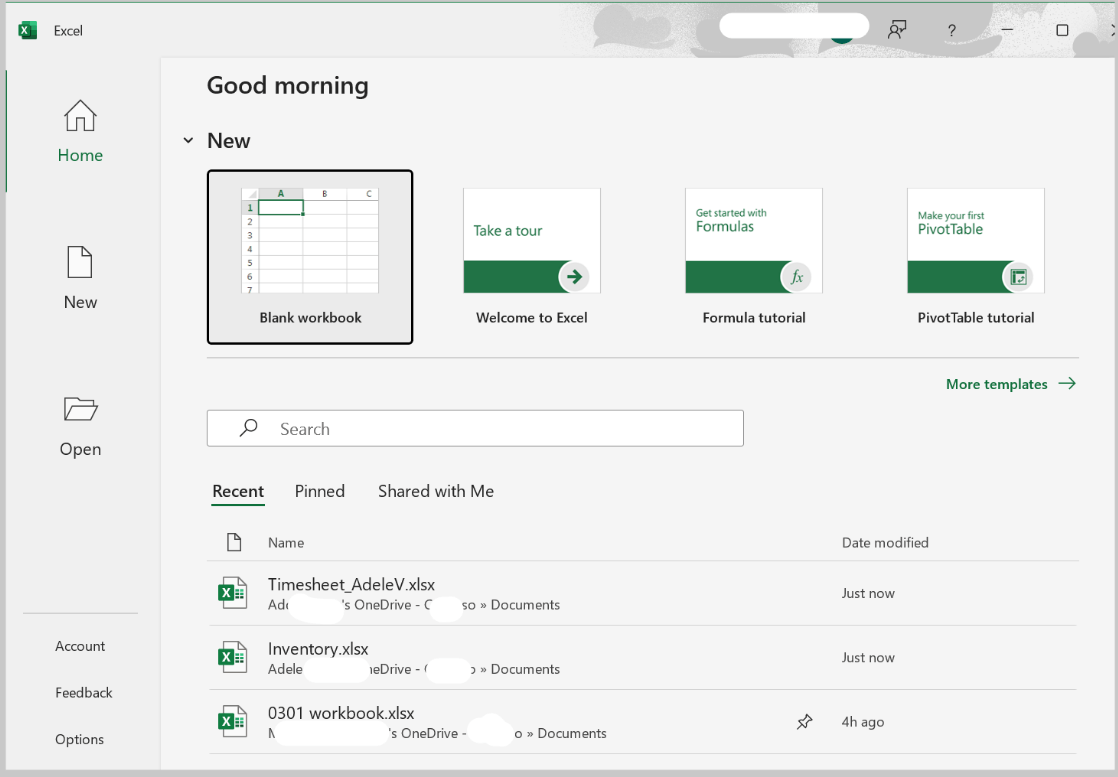This screenshot has height=777, width=1118.
Task: Click Just now beside Inventory.xlsx
Action: click(868, 657)
